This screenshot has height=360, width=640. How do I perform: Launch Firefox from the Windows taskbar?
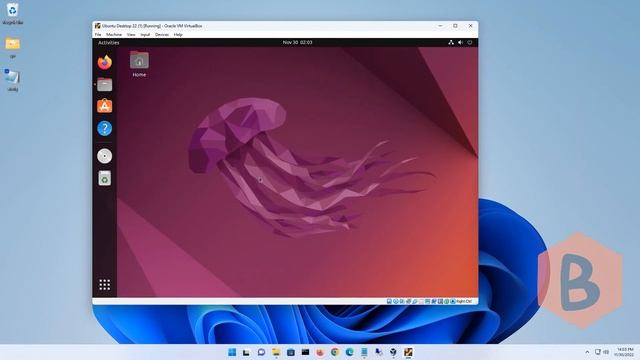tap(320, 352)
